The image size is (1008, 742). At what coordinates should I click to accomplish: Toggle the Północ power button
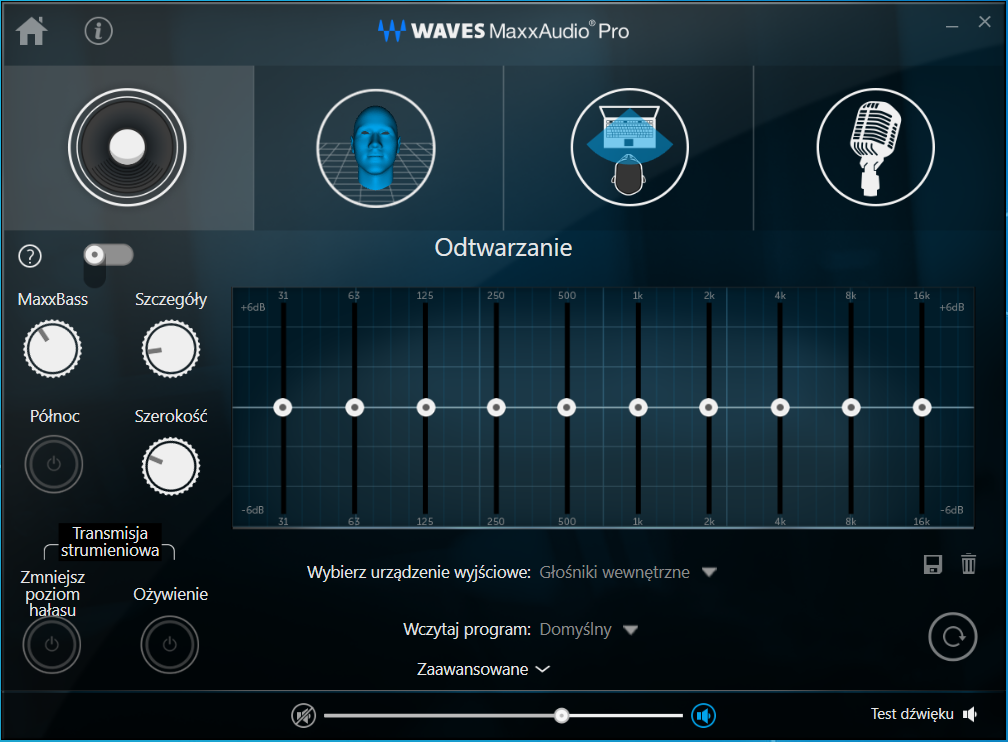point(53,464)
